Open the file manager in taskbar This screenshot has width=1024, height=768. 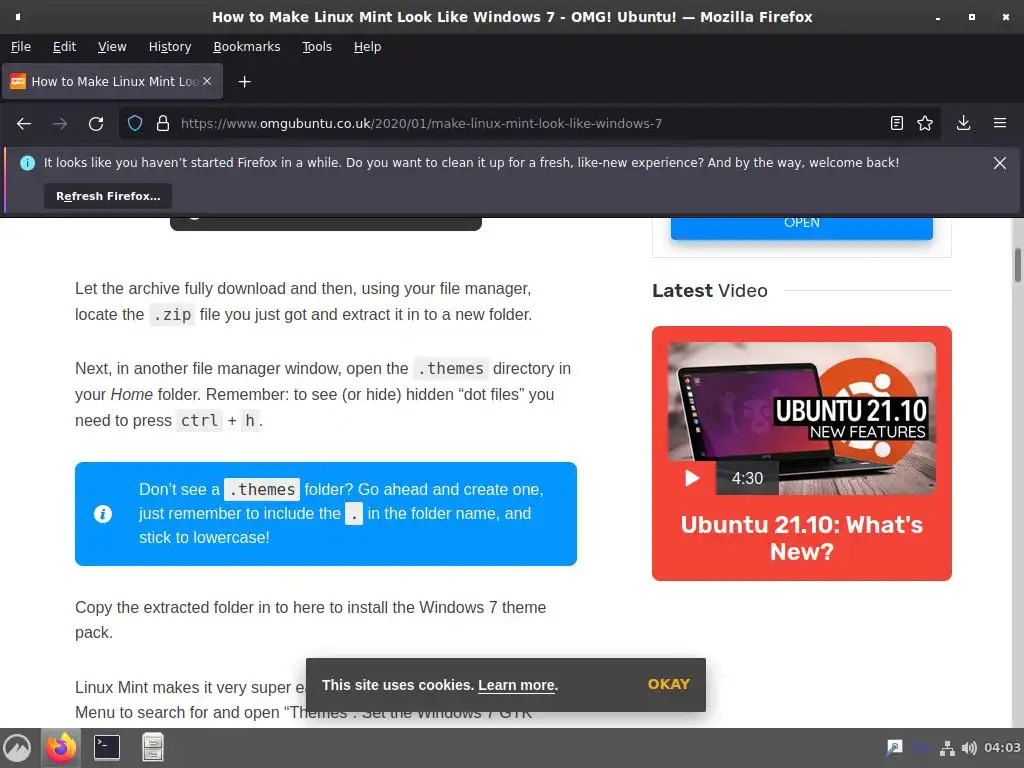tap(153, 748)
